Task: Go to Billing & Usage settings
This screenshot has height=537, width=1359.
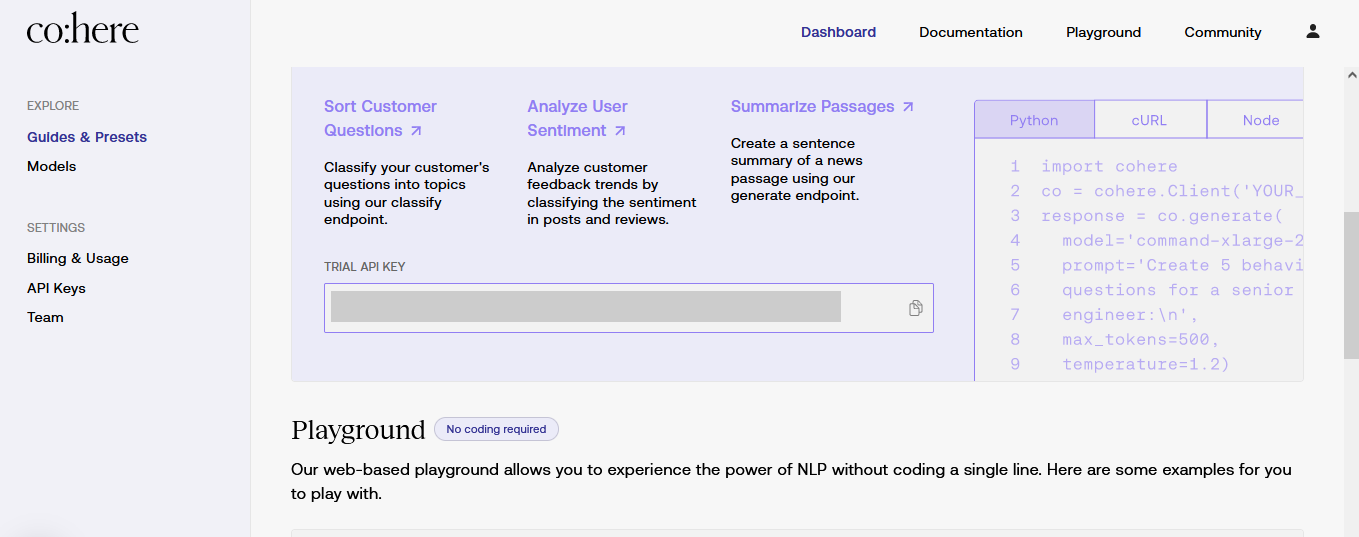Action: click(78, 258)
